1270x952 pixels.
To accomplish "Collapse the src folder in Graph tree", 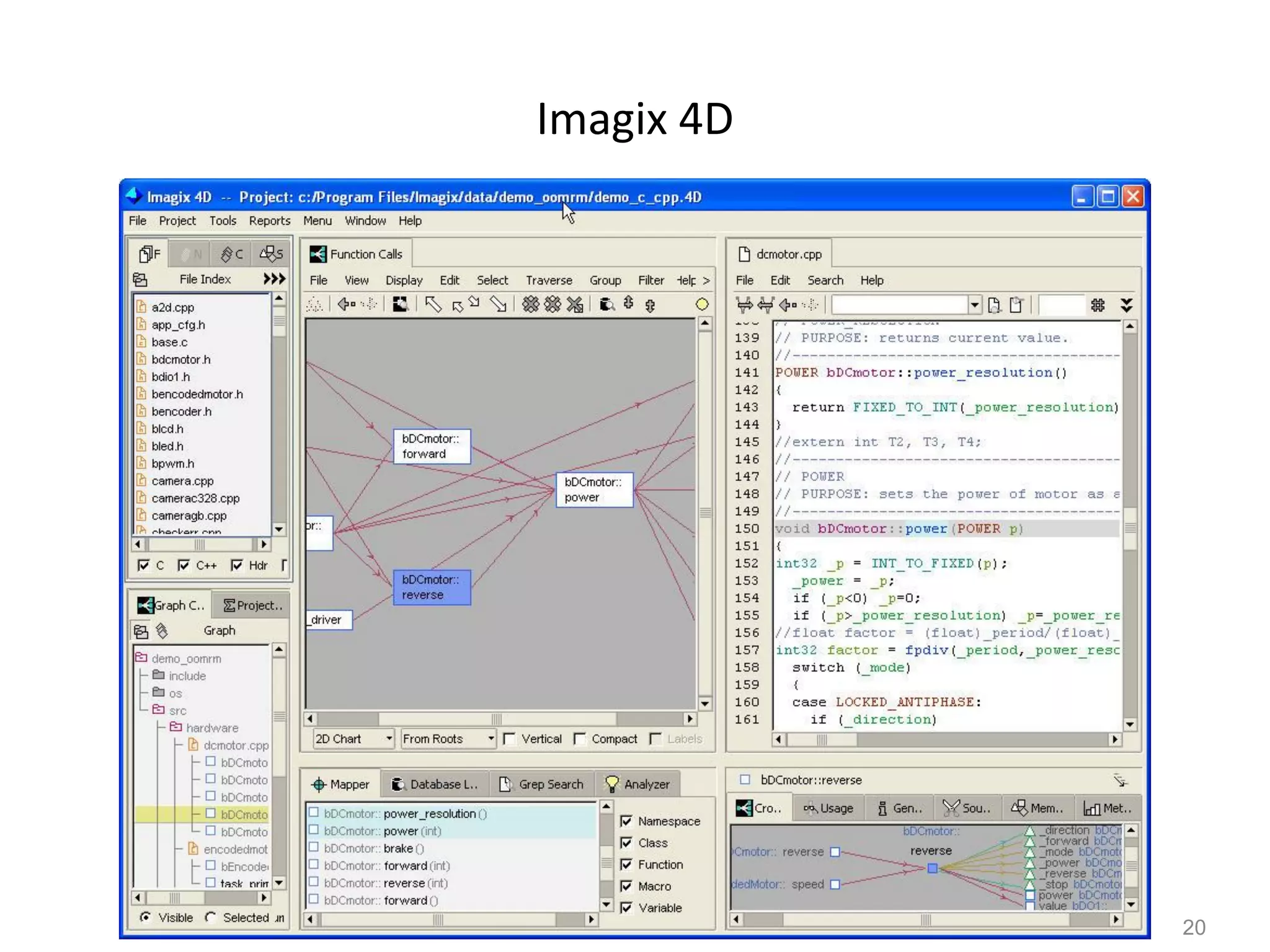I will tap(158, 710).
